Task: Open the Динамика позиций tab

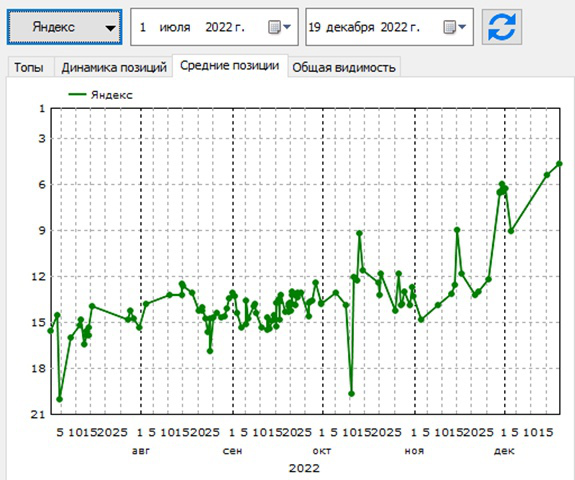Action: [114, 67]
